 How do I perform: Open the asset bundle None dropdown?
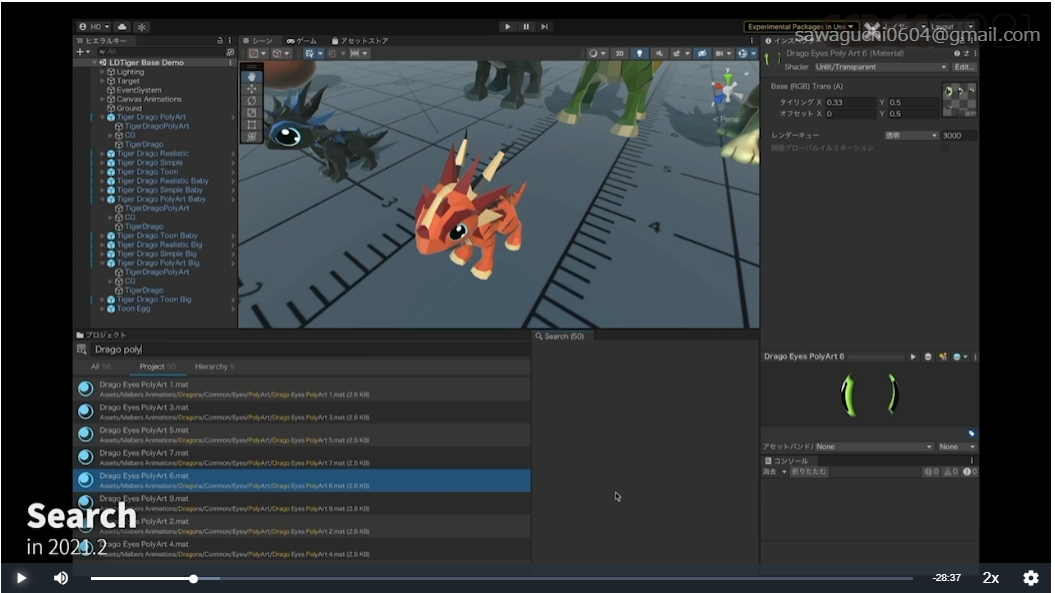point(873,447)
